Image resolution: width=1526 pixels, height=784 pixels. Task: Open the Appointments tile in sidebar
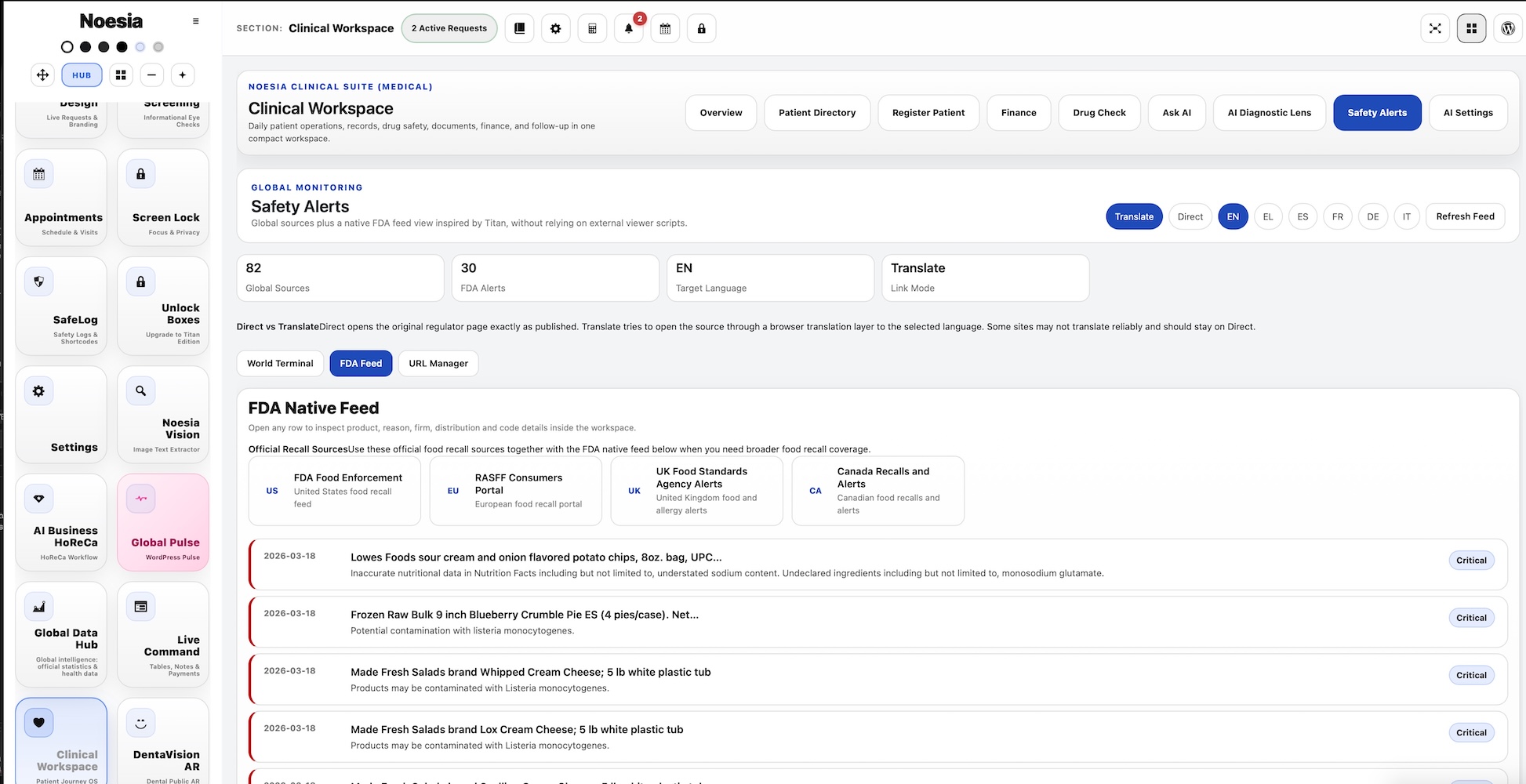(61, 198)
